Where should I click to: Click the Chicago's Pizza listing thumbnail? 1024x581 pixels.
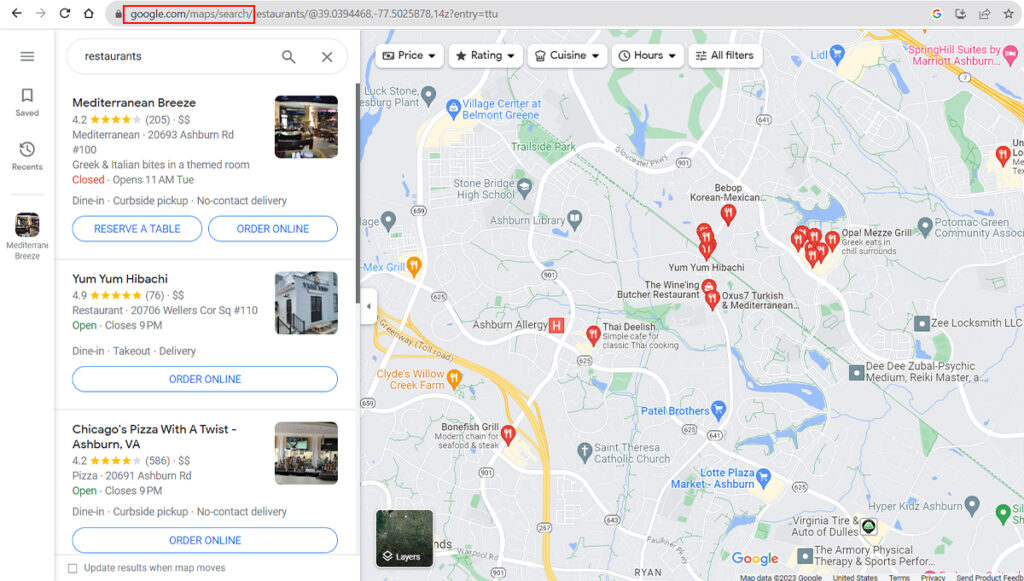[306, 453]
